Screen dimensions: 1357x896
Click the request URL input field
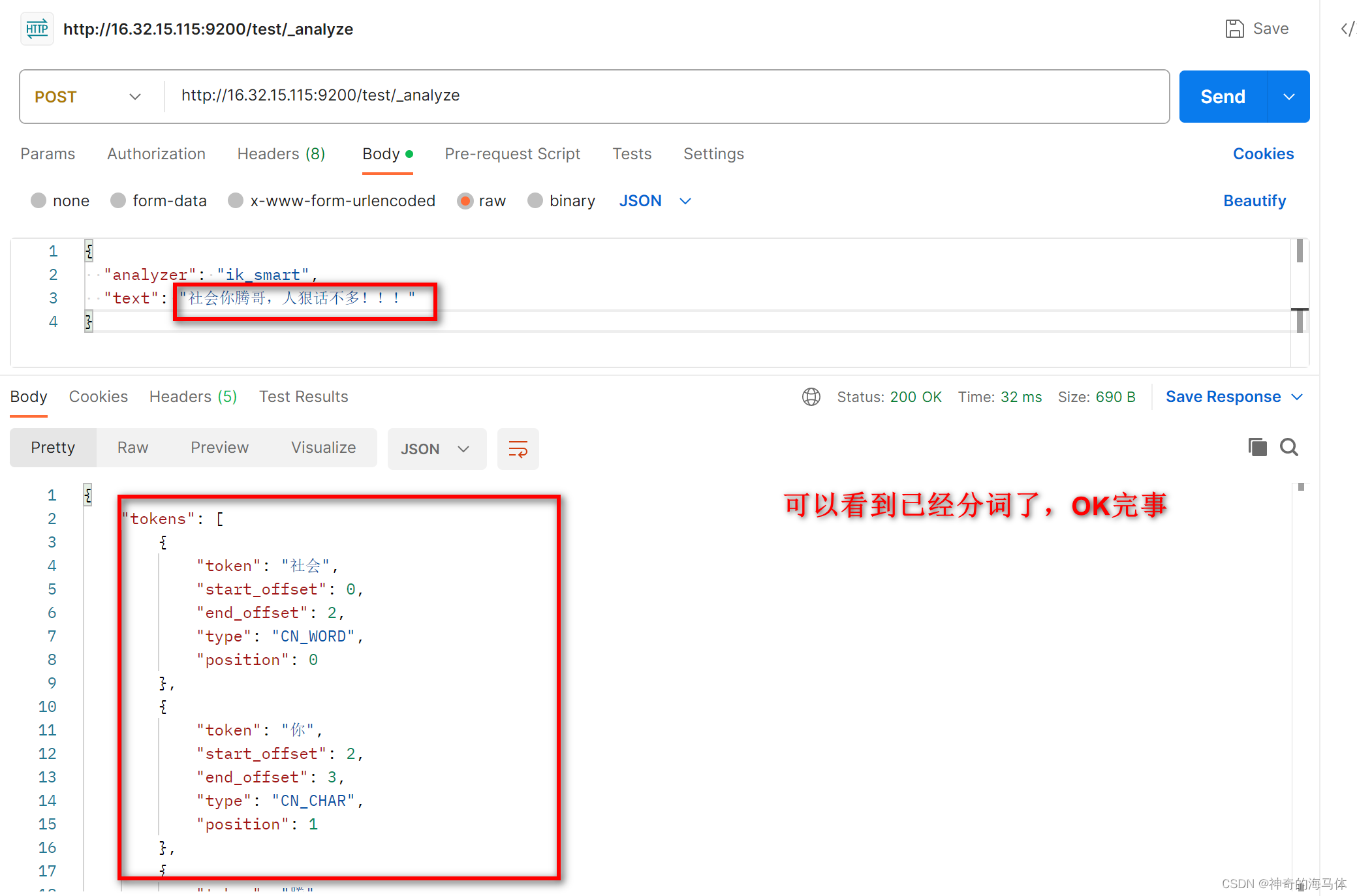[x=666, y=97]
